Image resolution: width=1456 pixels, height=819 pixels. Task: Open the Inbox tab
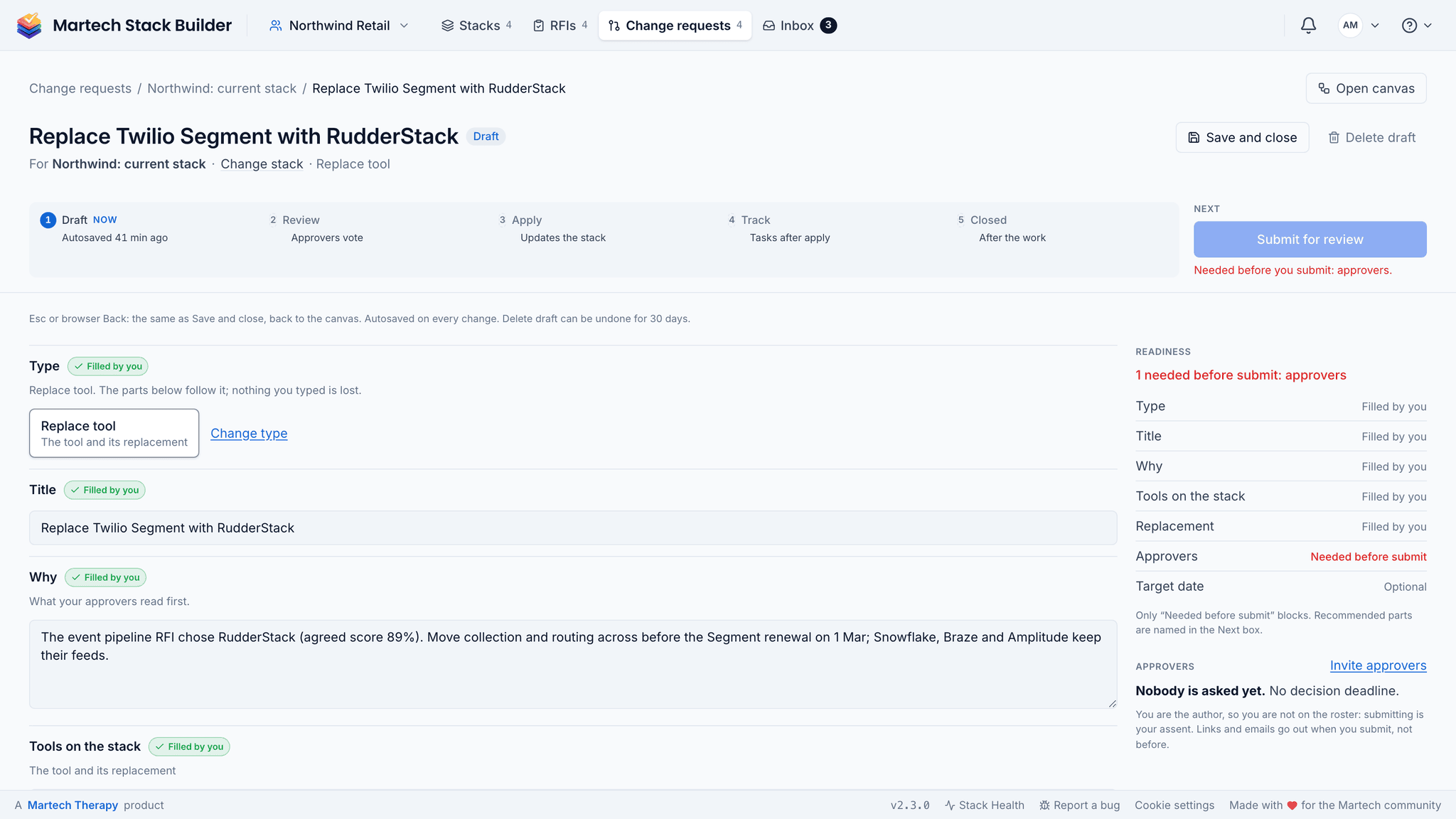(799, 26)
